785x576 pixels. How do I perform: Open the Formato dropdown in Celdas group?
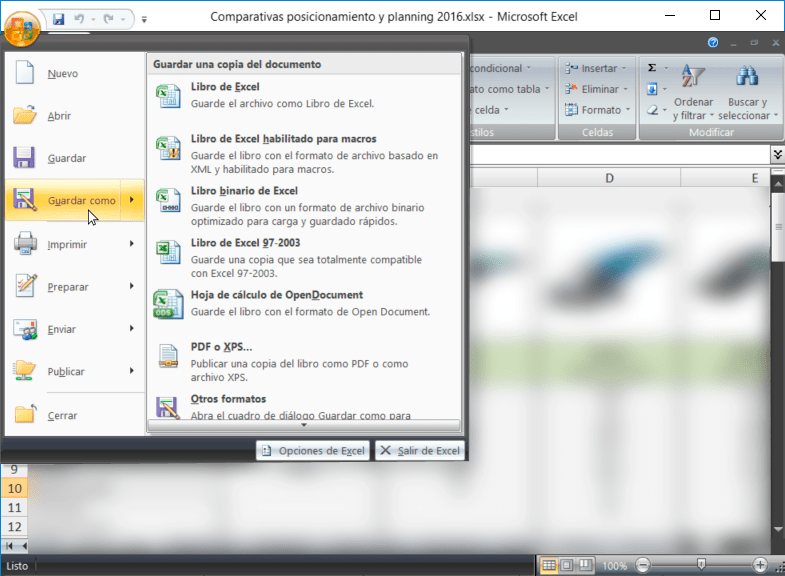pos(598,110)
